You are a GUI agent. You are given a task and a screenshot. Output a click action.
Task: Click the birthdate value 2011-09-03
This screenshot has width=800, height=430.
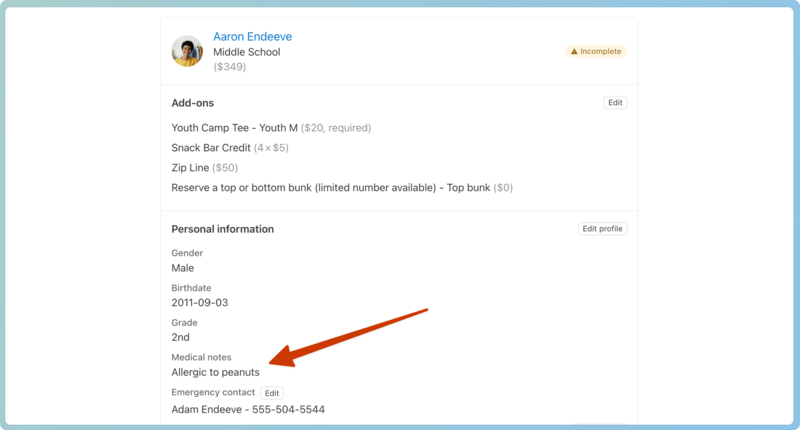click(199, 303)
